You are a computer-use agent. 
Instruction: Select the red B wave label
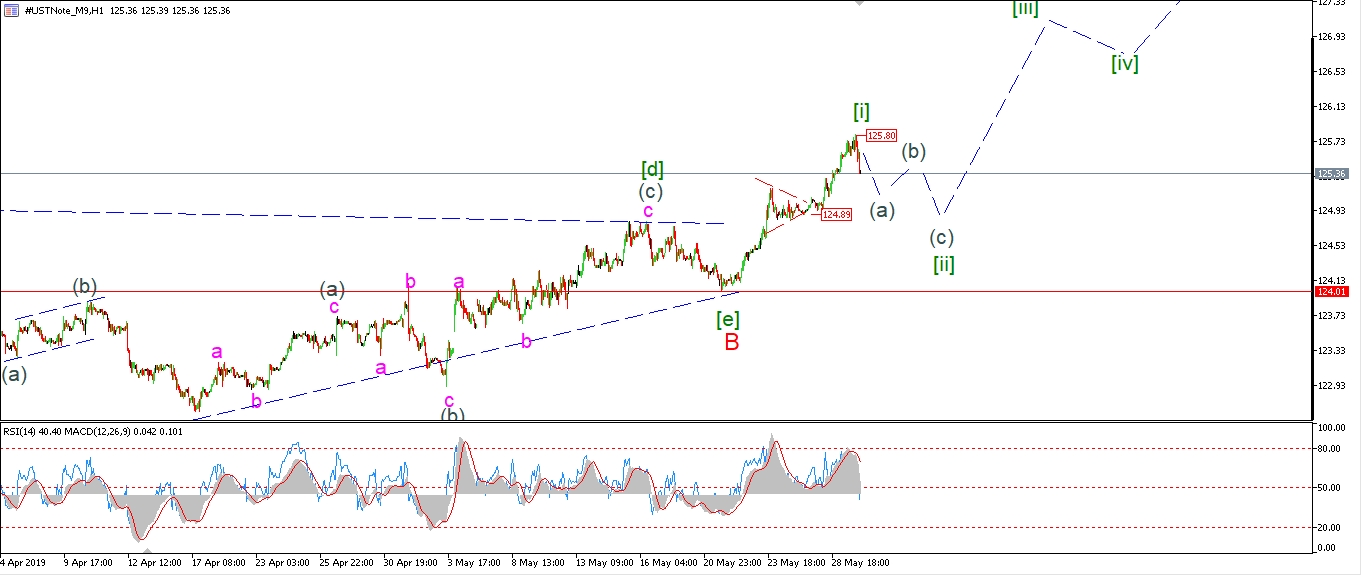pos(732,342)
